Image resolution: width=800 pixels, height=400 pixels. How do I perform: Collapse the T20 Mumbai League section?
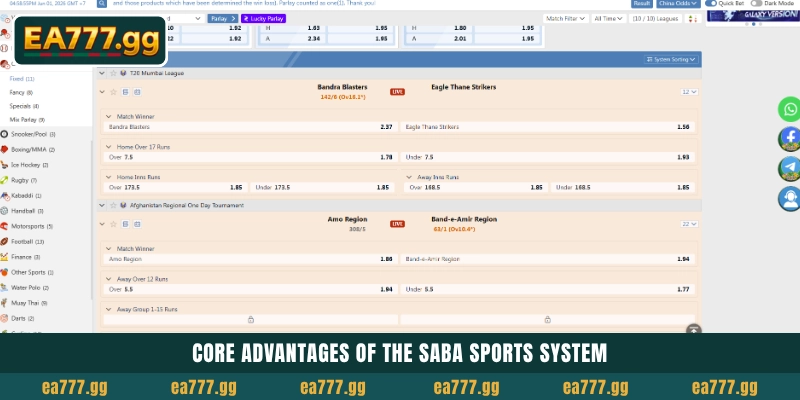coord(102,73)
